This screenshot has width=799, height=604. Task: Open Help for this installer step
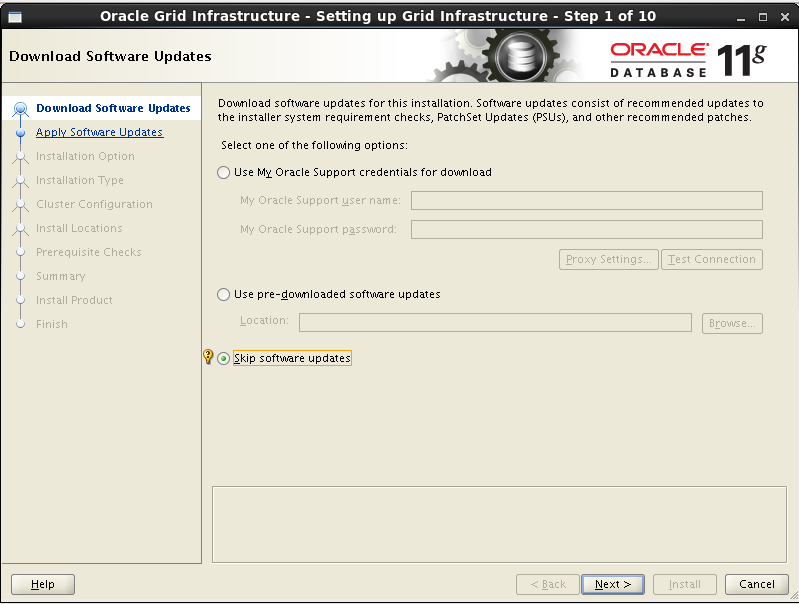pyautogui.click(x=43, y=584)
